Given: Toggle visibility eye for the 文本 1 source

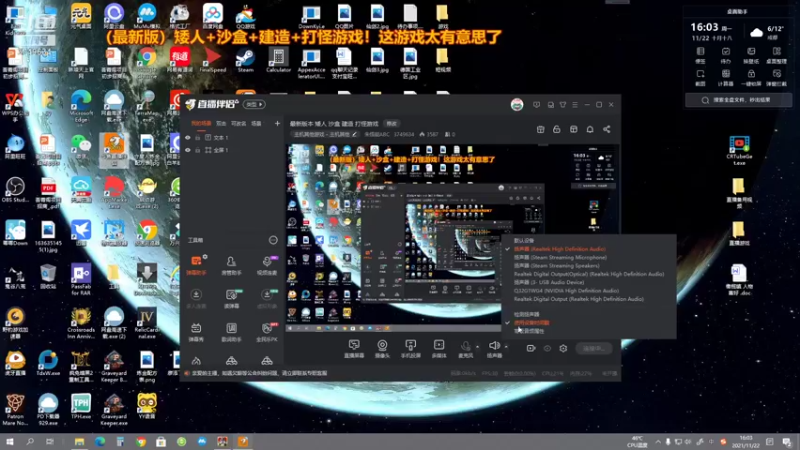Looking at the screenshot, I should coord(188,138).
